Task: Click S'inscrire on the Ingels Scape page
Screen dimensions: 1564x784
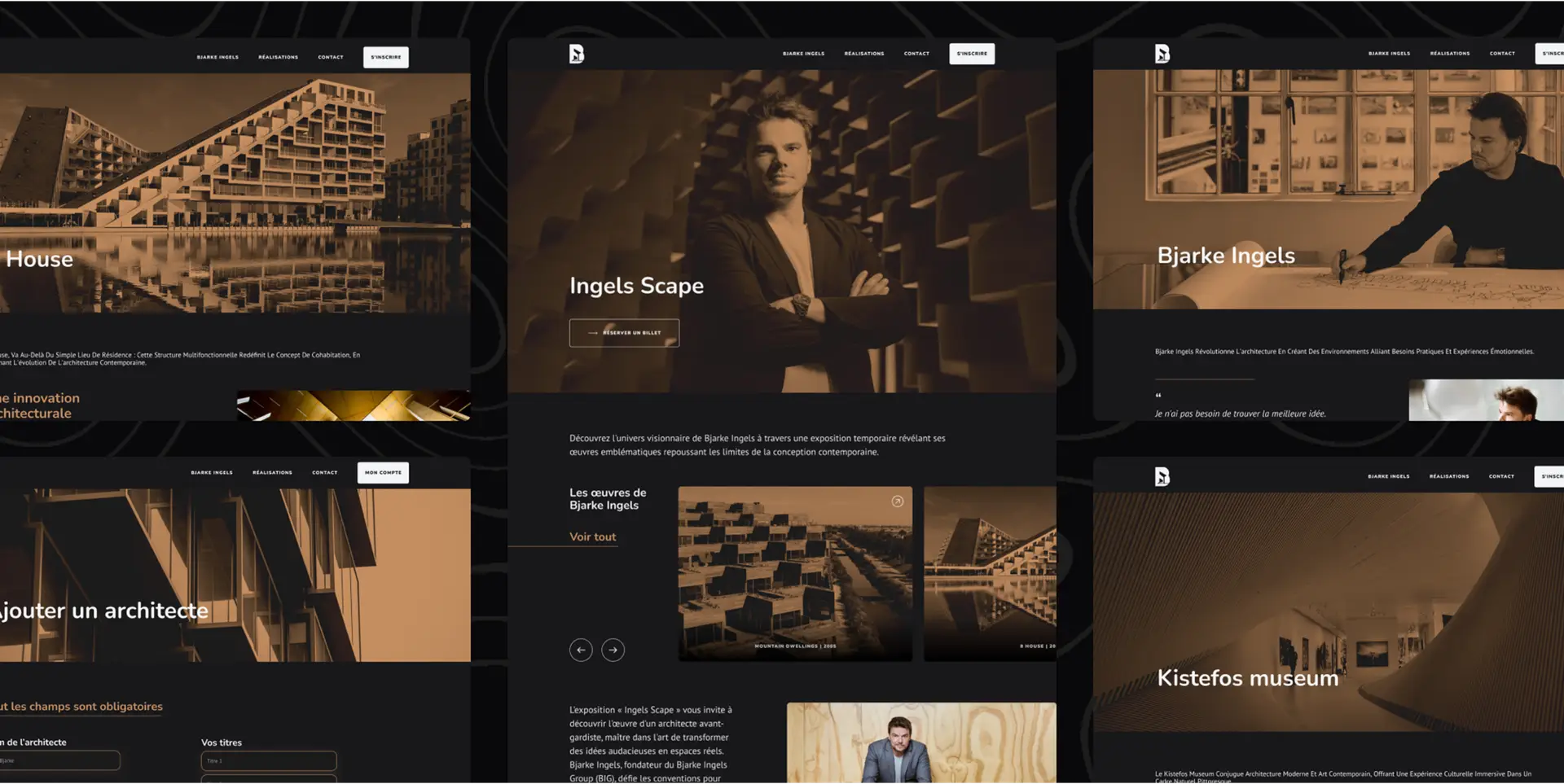Action: point(971,54)
